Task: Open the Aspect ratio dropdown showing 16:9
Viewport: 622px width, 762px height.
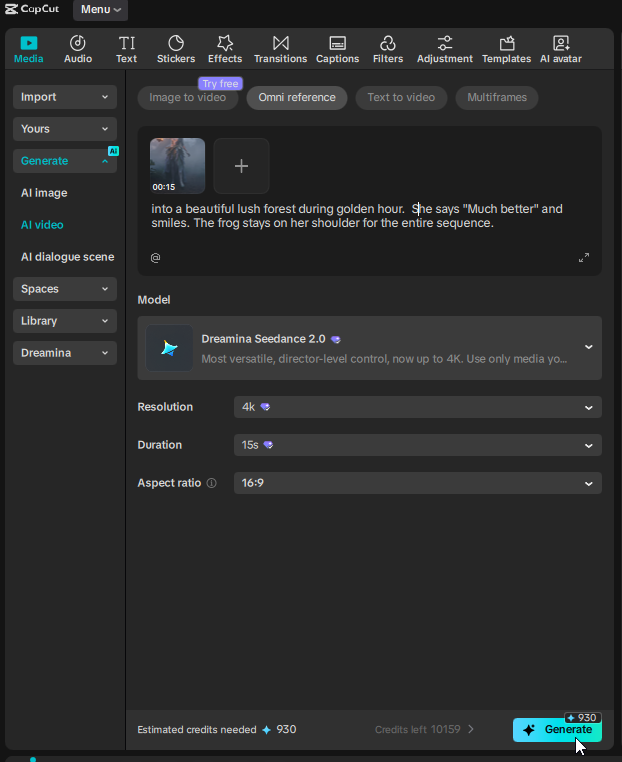Action: pos(417,483)
